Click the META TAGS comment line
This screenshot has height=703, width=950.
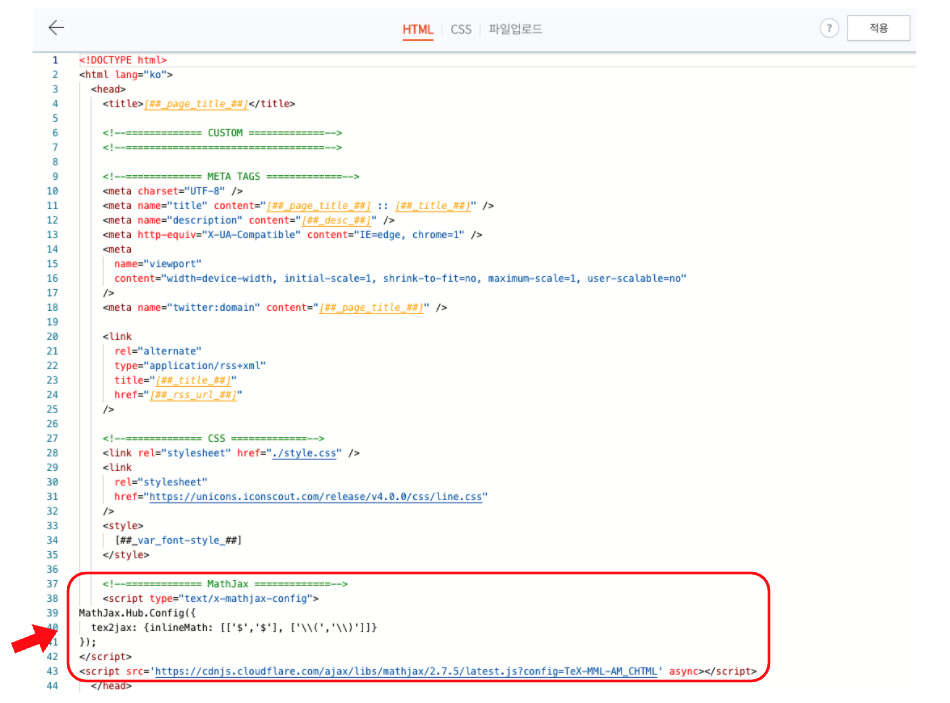coord(231,176)
